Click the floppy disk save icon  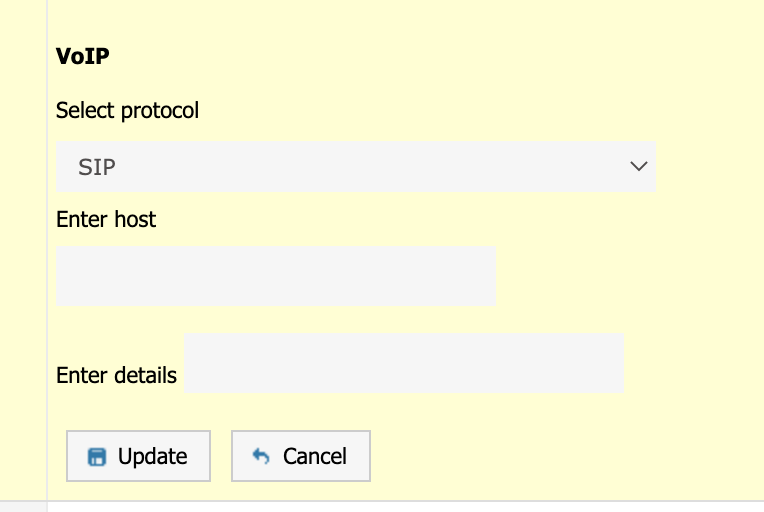(97, 457)
